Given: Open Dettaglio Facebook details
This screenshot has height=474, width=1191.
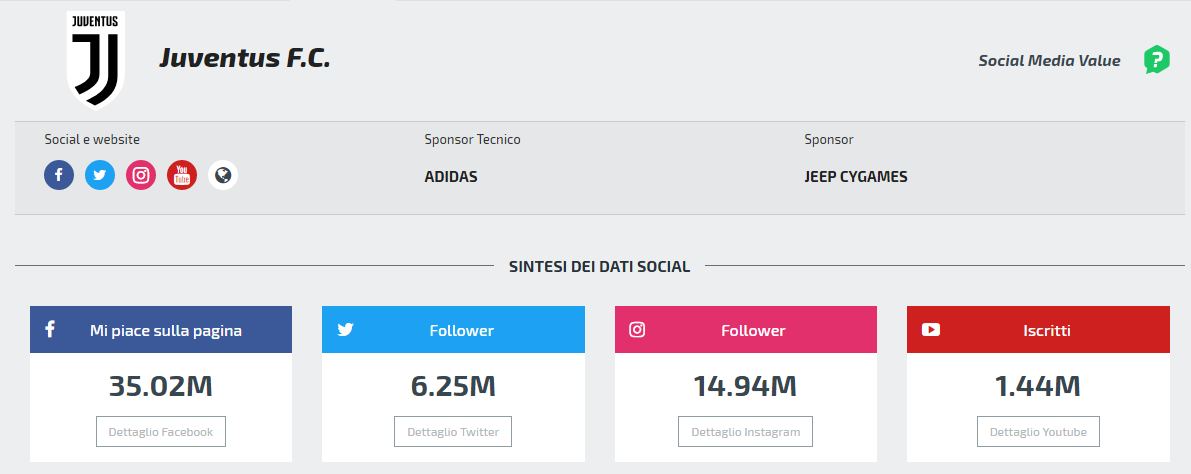Looking at the screenshot, I should [161, 431].
